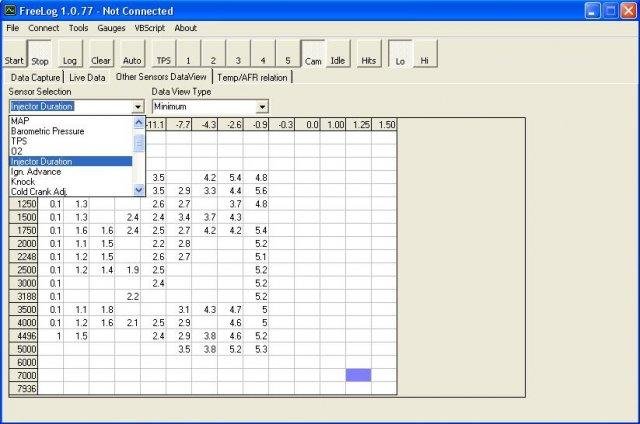Click the 3000 row header
Screen dimensions: 640x424
[x=24, y=283]
